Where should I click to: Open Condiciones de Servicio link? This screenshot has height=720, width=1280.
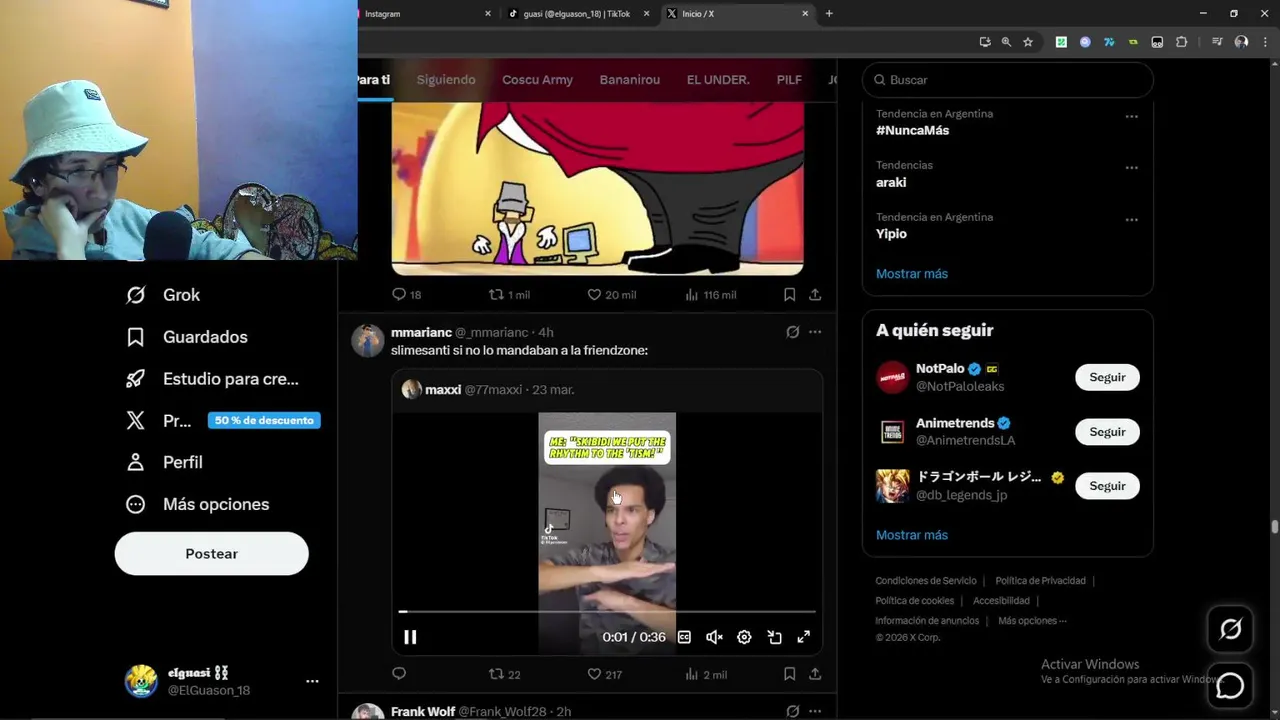click(926, 581)
